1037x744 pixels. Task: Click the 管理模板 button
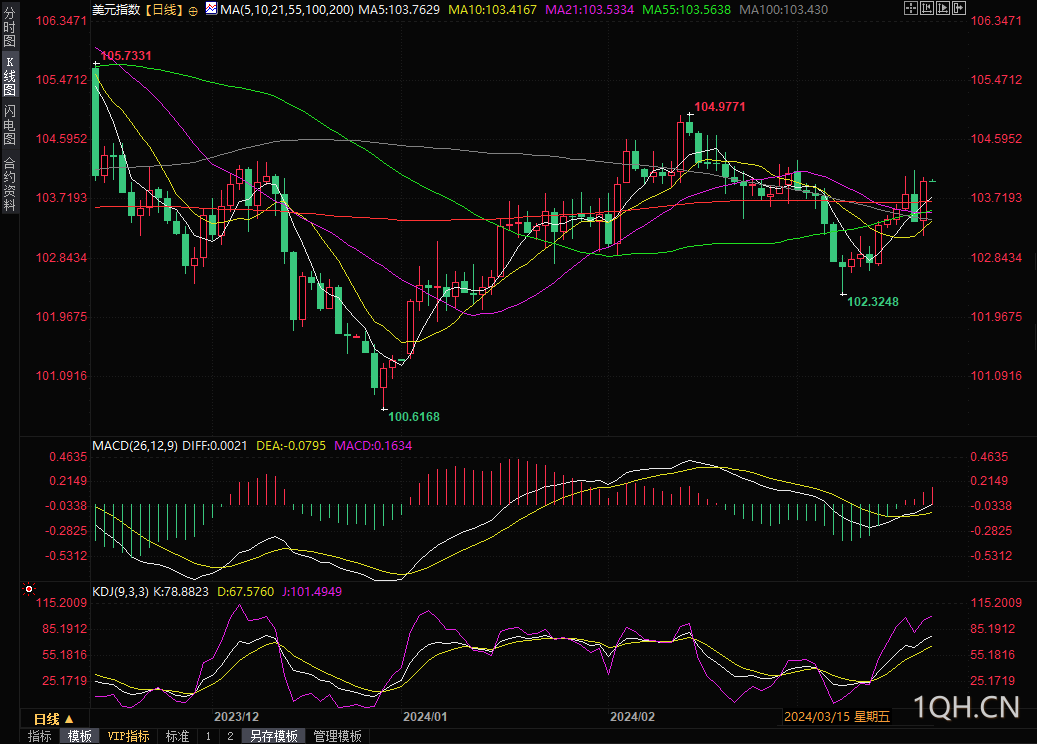tap(337, 736)
